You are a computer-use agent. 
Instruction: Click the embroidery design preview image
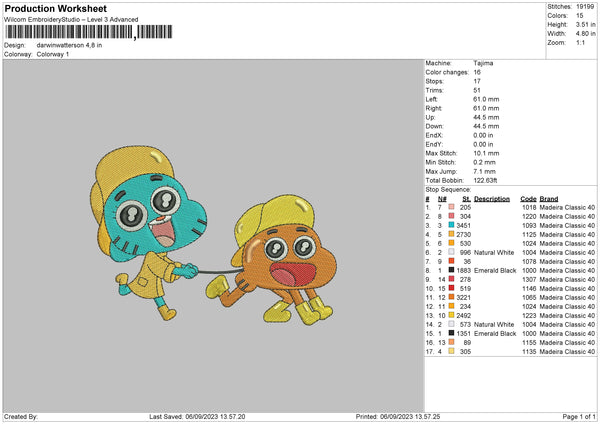point(214,235)
